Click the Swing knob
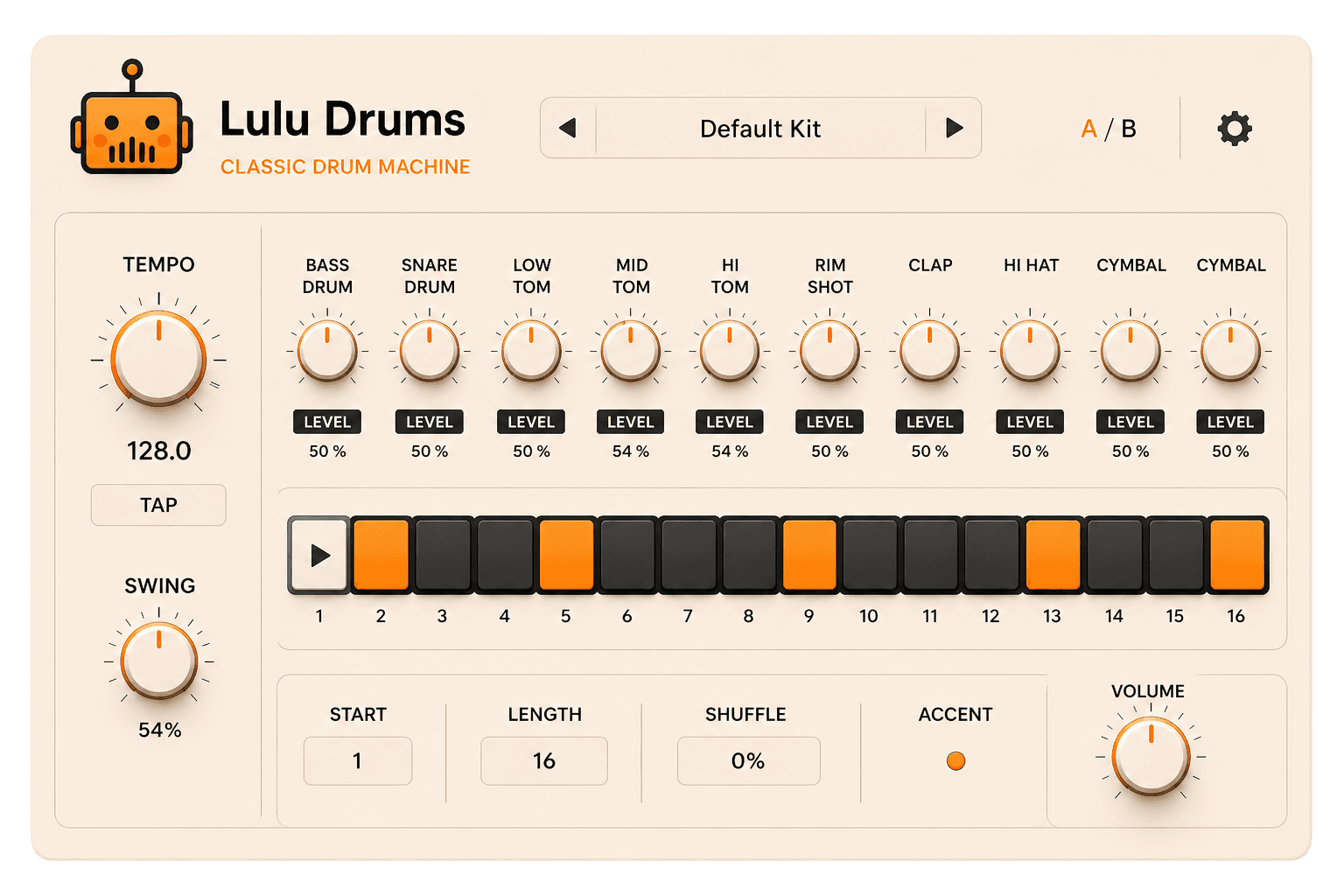1344x896 pixels. pos(159,661)
